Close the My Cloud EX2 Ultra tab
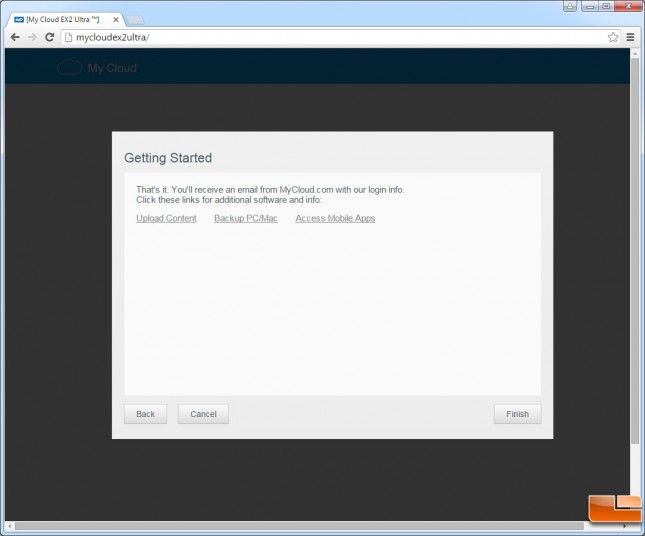The height and width of the screenshot is (536, 645). (116, 19)
